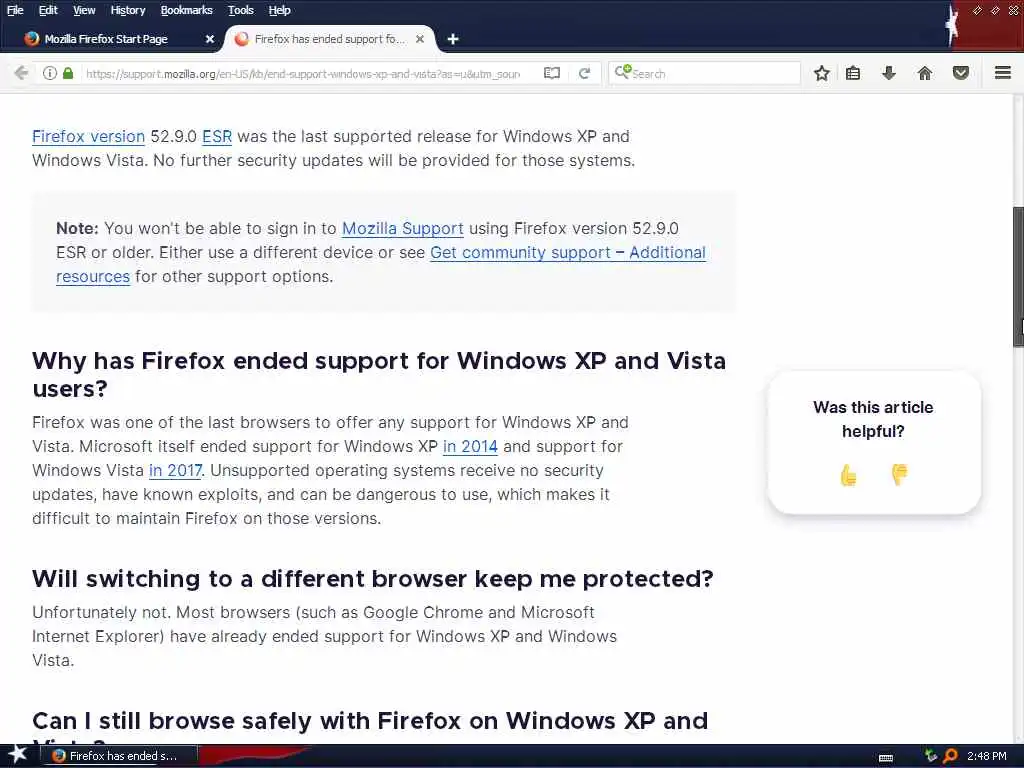Screen dimensions: 1024x768
Task: Follow the 'Firefox version' link
Action: 88,136
